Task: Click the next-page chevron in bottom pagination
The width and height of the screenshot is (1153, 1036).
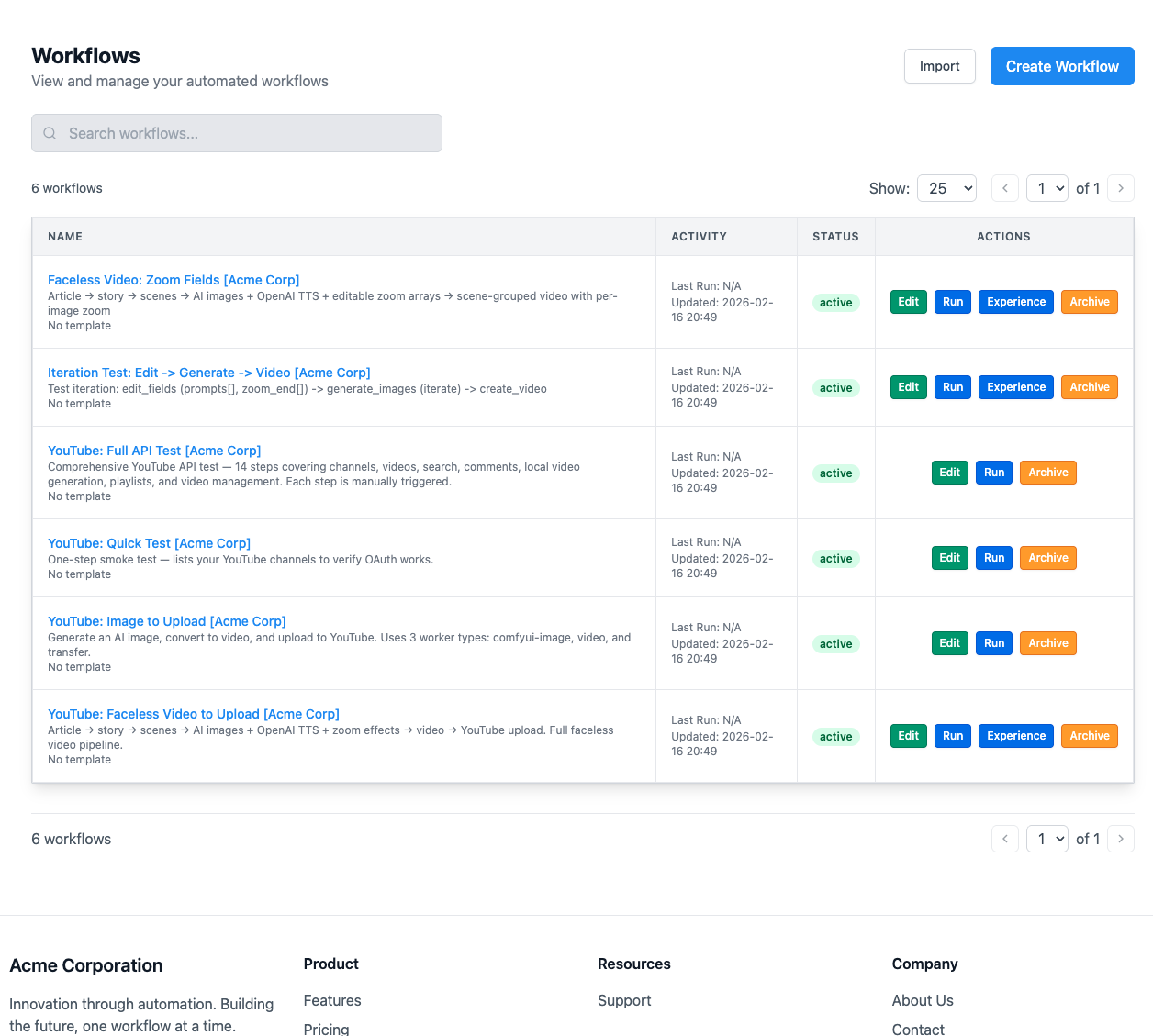Action: [x=1120, y=839]
